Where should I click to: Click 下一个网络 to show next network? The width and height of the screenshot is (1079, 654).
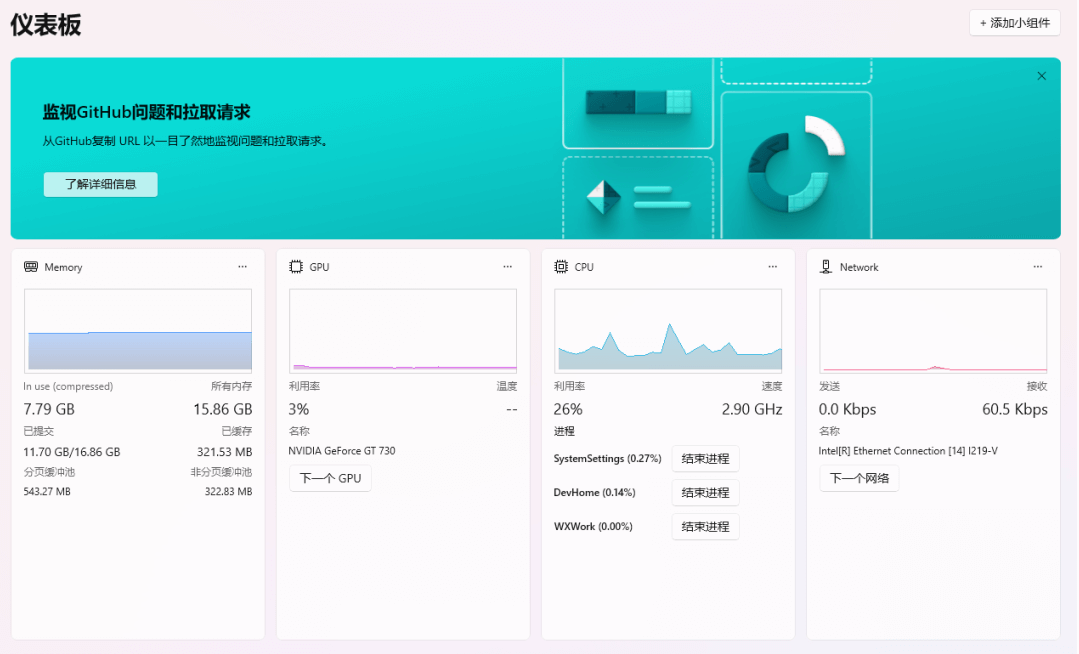[x=859, y=479]
